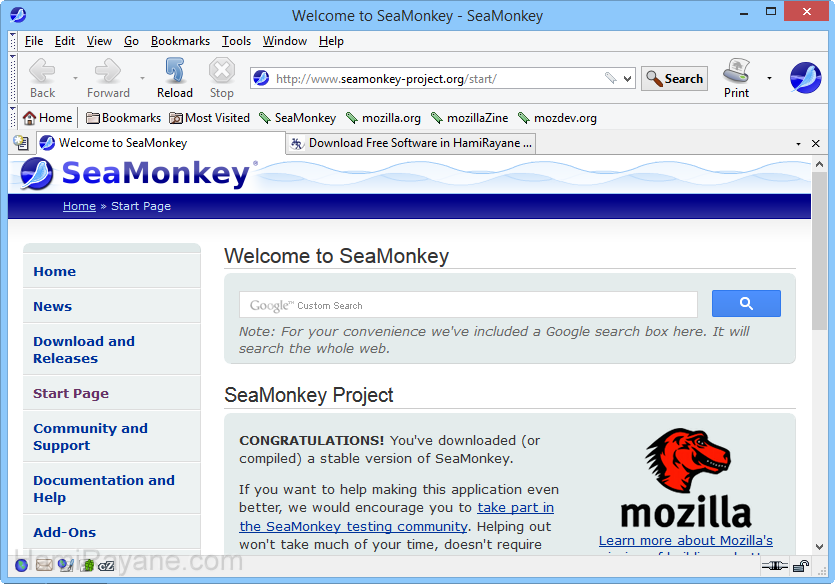Open the Edit menu
835x584 pixels.
pos(64,41)
